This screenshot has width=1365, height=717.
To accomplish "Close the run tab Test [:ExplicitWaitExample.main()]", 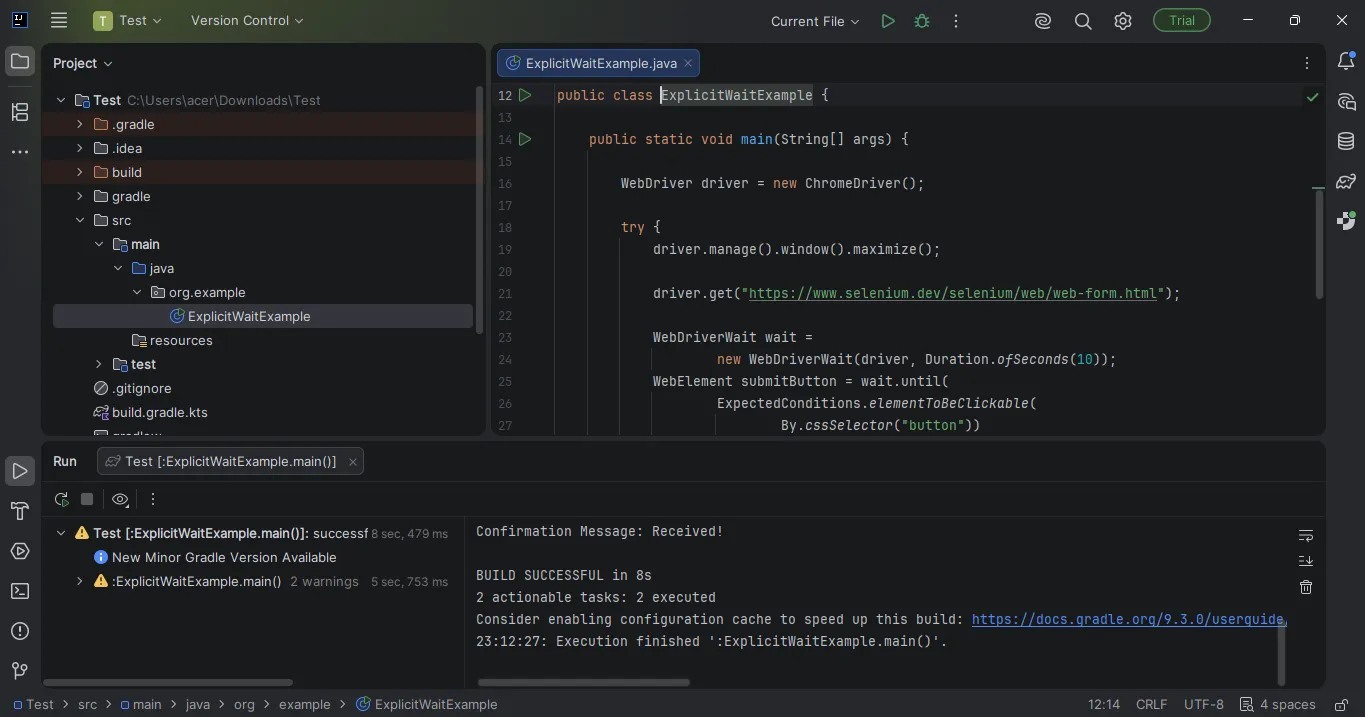I will (x=353, y=462).
